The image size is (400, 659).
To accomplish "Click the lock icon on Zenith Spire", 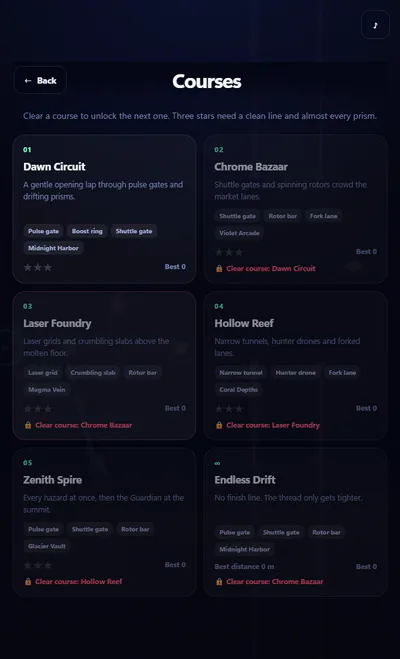I will click(28, 582).
